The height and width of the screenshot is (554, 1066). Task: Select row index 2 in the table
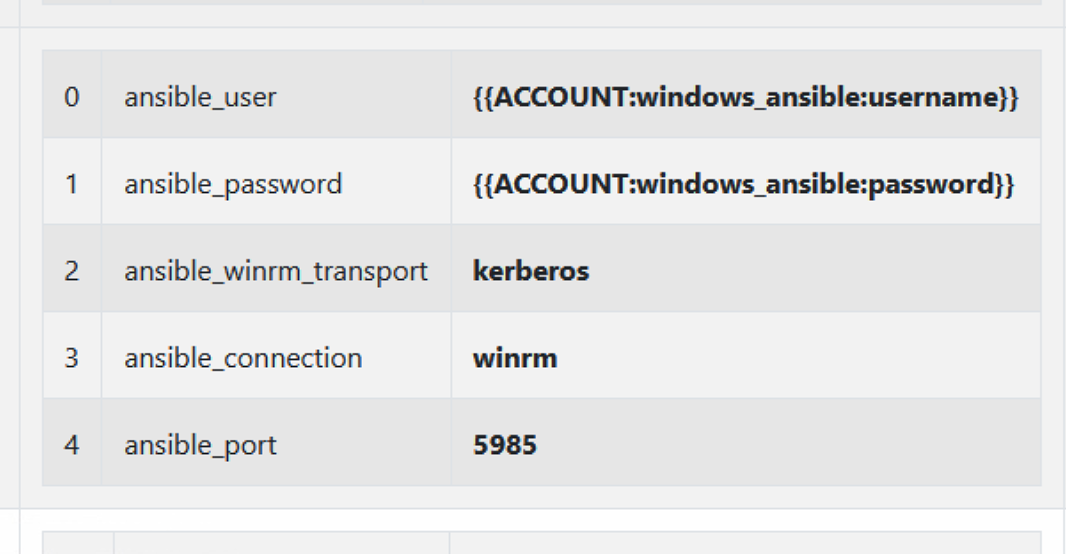point(71,271)
